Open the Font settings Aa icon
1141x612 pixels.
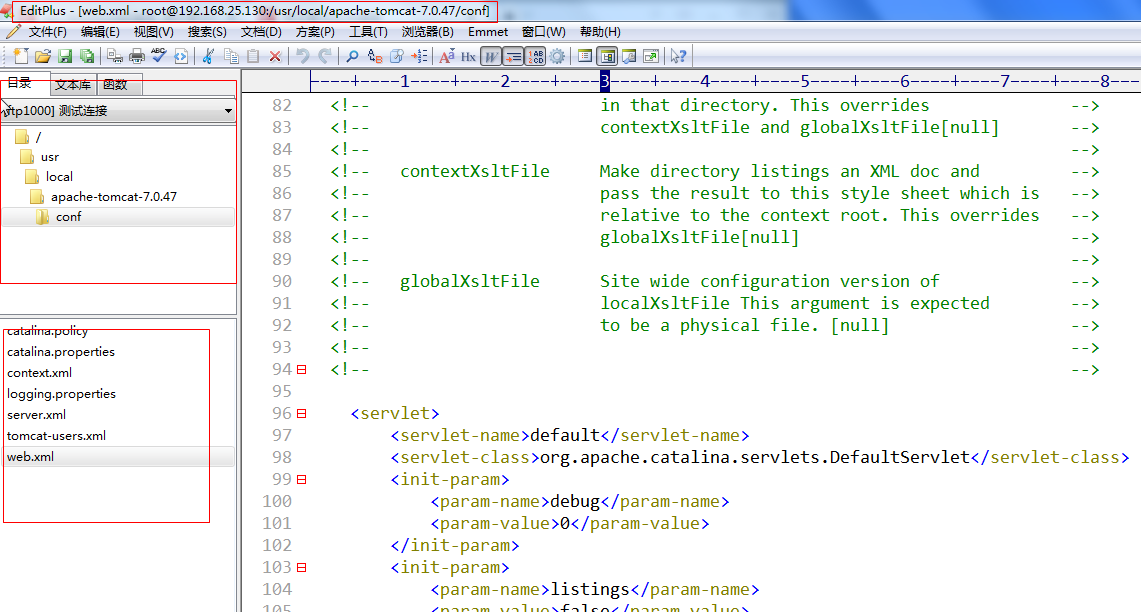click(x=447, y=56)
